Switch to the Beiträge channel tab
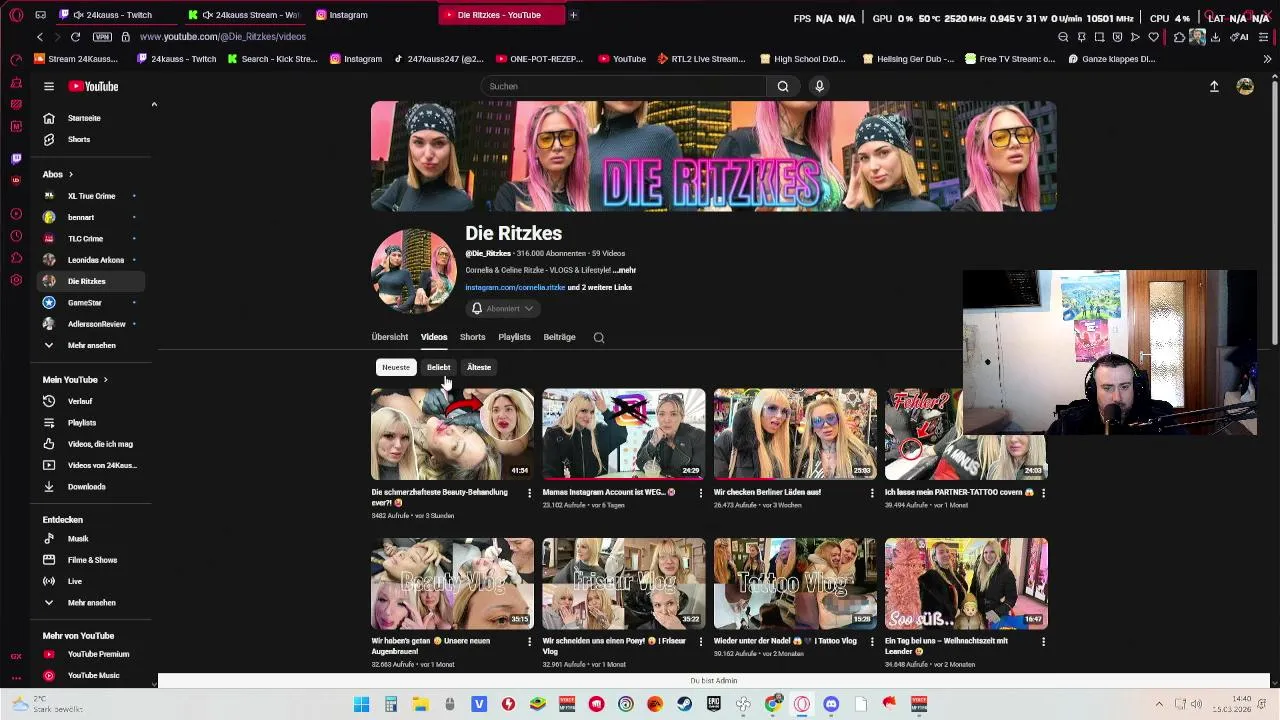 click(559, 337)
